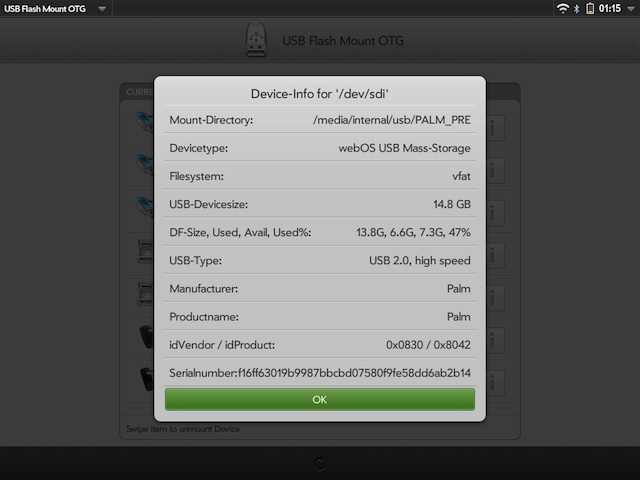
Task: Tap the battery indicator icon
Action: (x=590, y=9)
